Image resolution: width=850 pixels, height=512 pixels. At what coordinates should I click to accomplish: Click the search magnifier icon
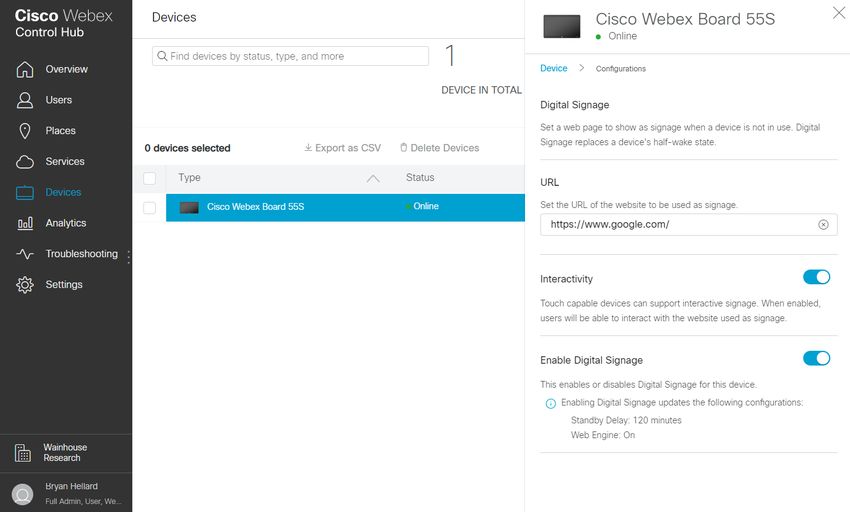[x=162, y=56]
